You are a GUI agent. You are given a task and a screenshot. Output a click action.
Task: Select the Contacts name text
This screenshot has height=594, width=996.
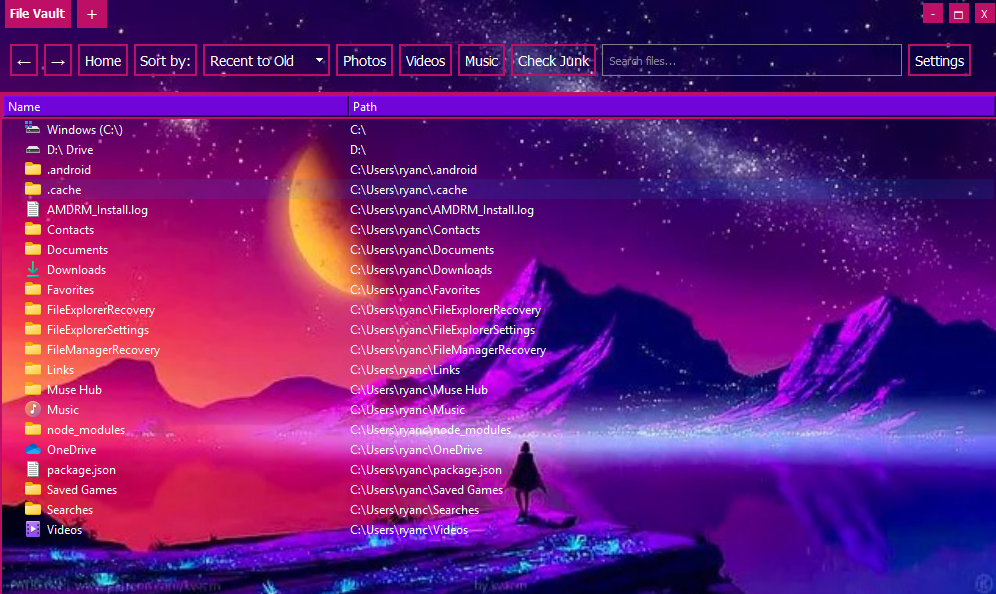point(71,229)
